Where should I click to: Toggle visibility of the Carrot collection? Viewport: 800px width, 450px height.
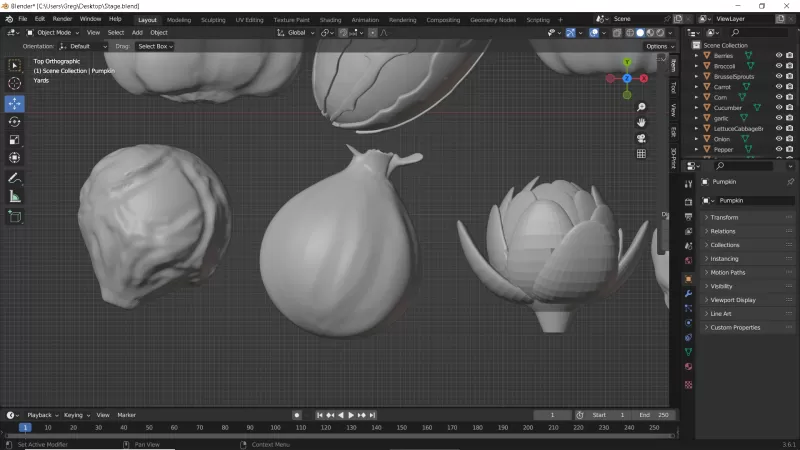779,87
